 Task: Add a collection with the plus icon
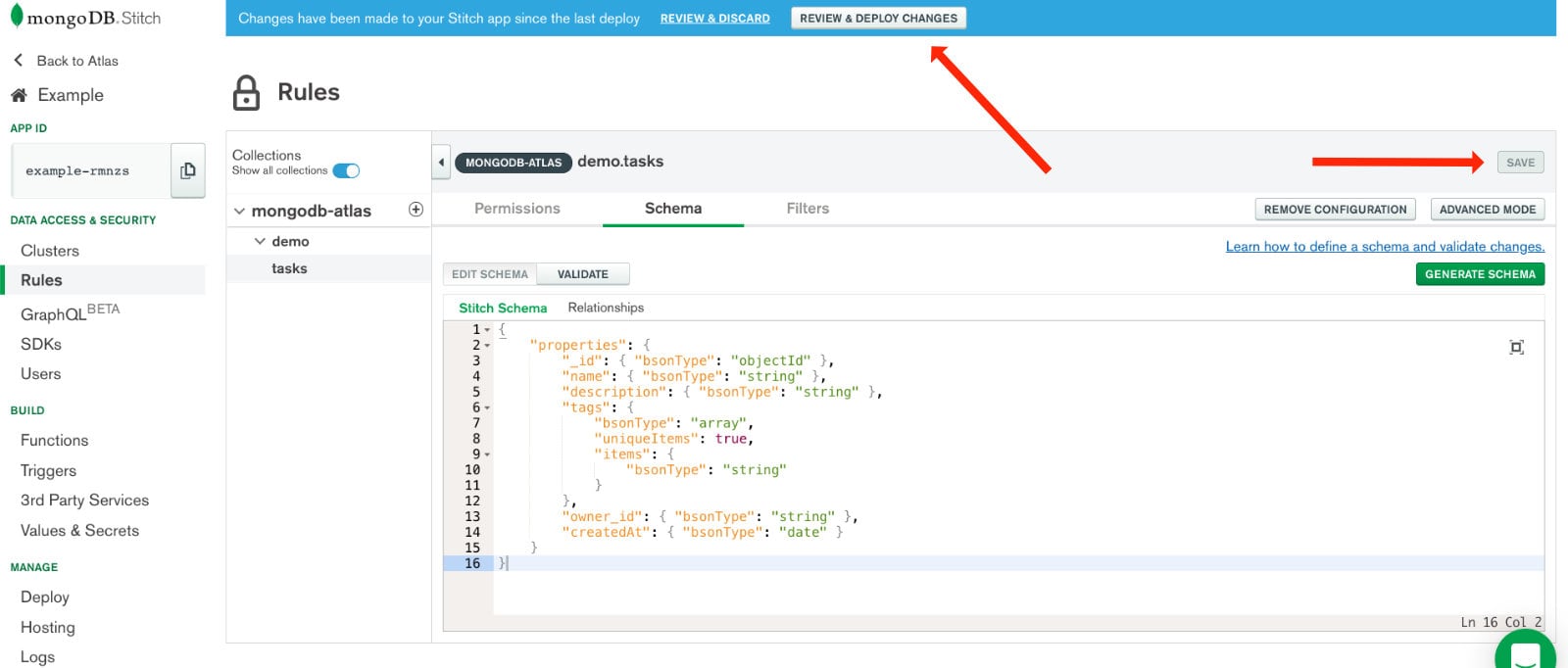tap(416, 210)
